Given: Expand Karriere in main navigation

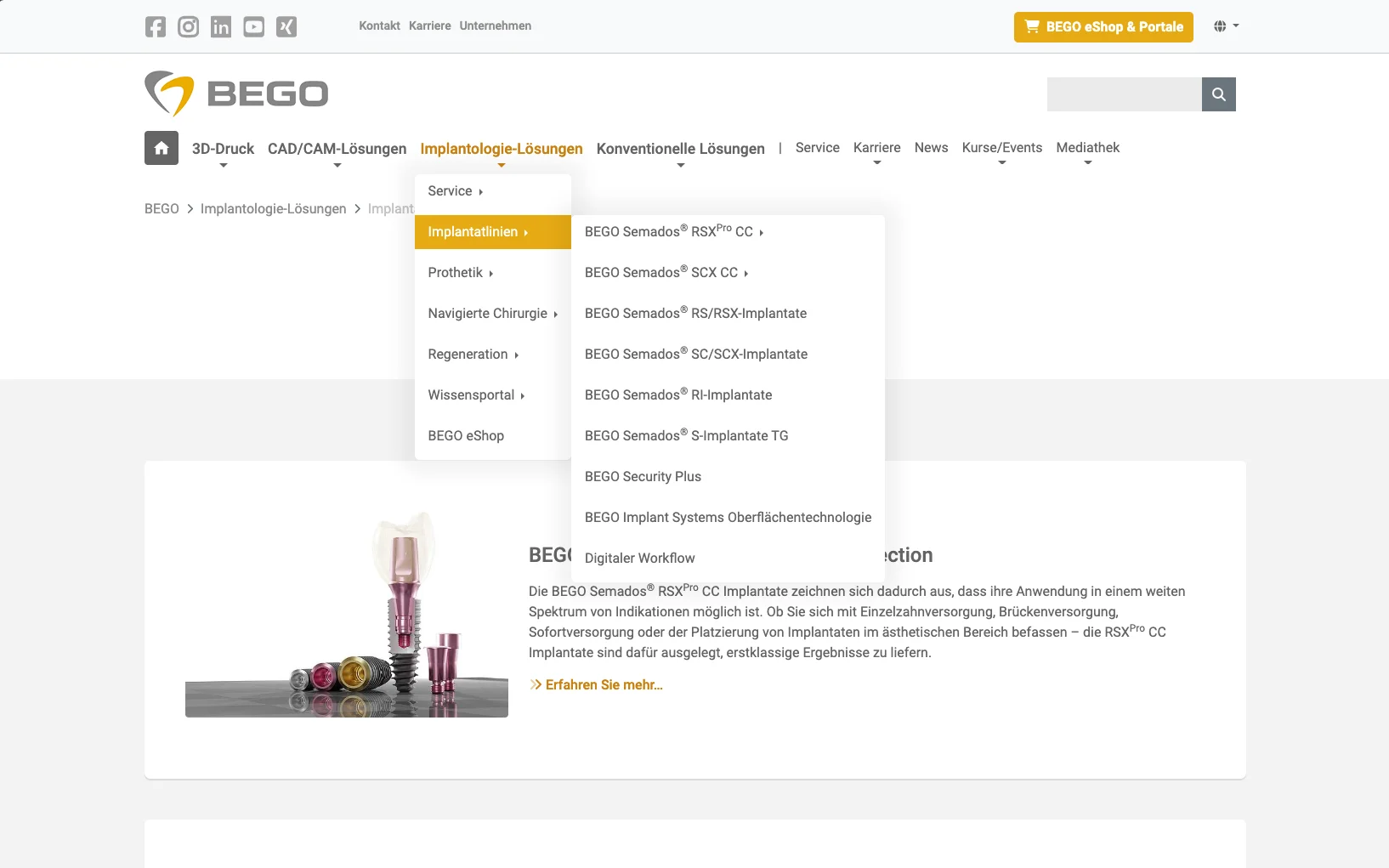Looking at the screenshot, I should click(877, 147).
